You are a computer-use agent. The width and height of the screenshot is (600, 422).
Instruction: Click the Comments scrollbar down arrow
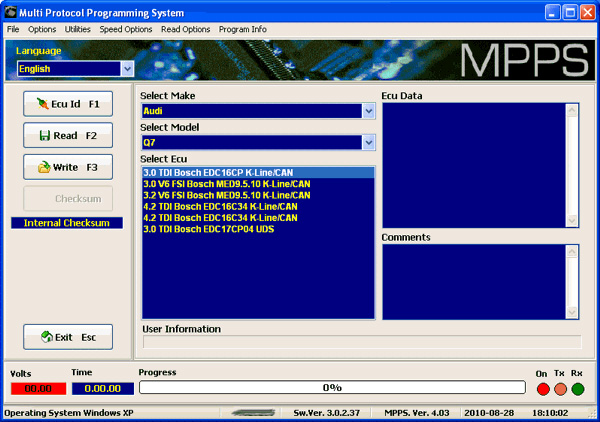(x=572, y=312)
